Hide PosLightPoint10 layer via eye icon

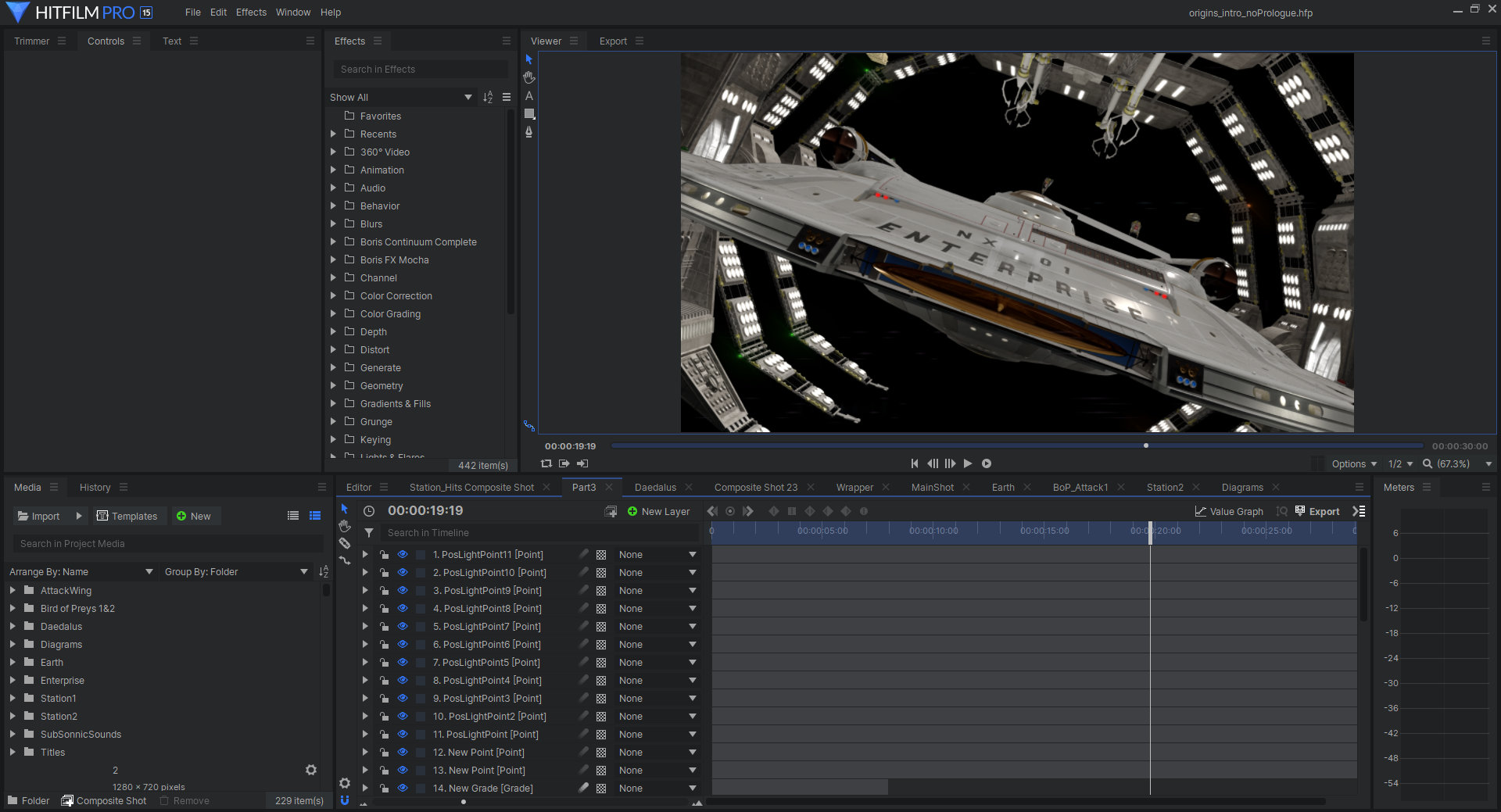403,572
